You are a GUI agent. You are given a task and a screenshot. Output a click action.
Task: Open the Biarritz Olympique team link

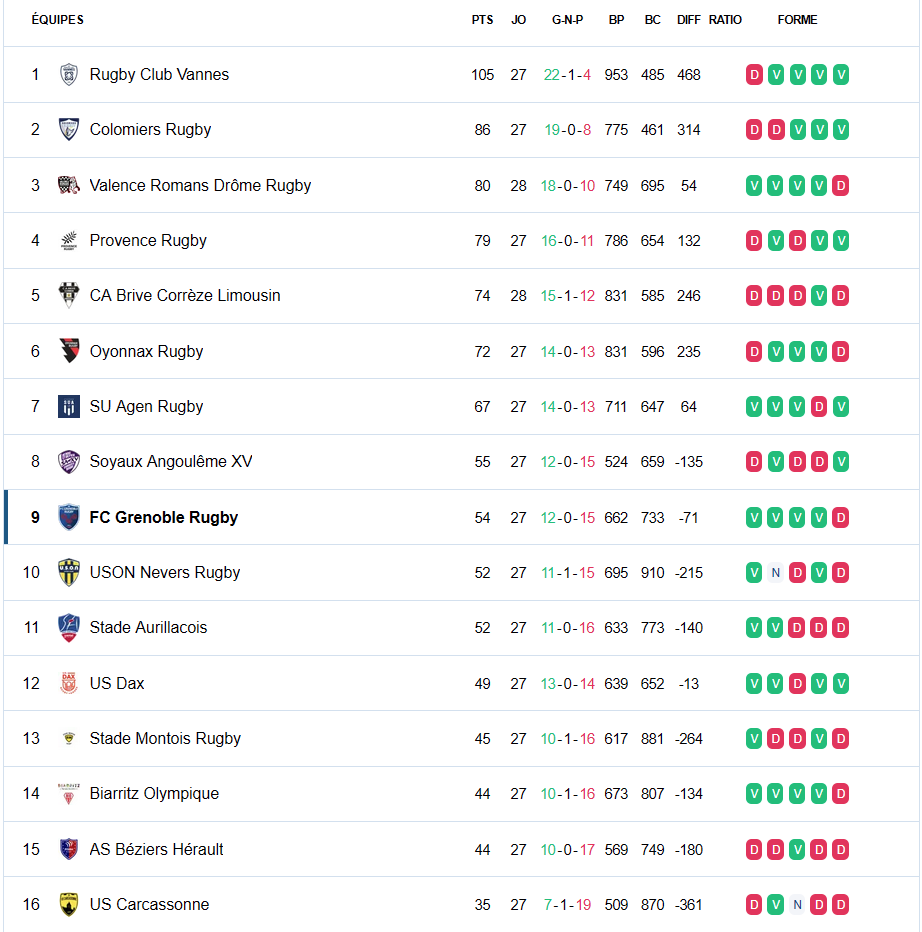[x=154, y=794]
